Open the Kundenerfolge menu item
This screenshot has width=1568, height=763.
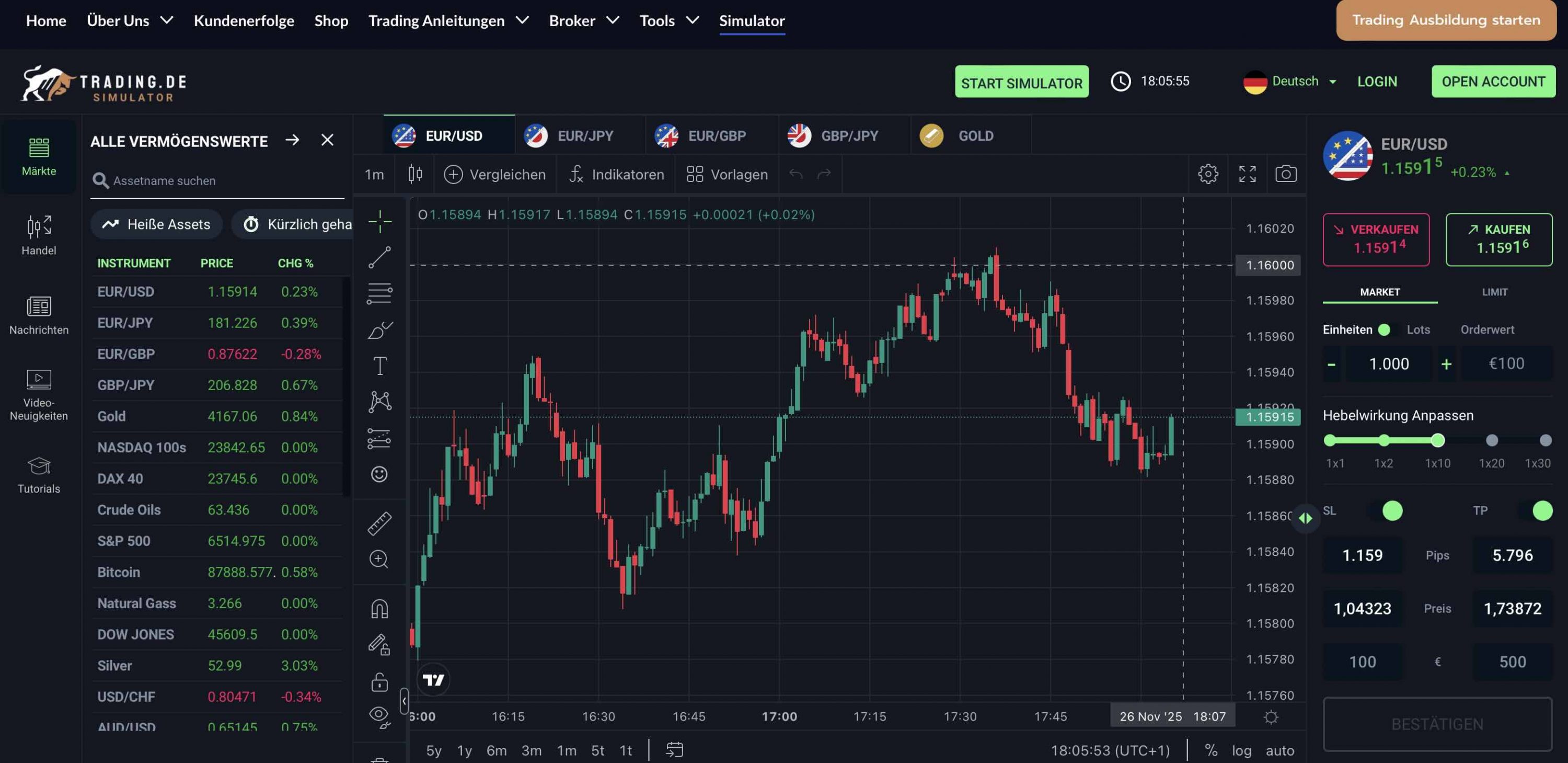coord(244,21)
